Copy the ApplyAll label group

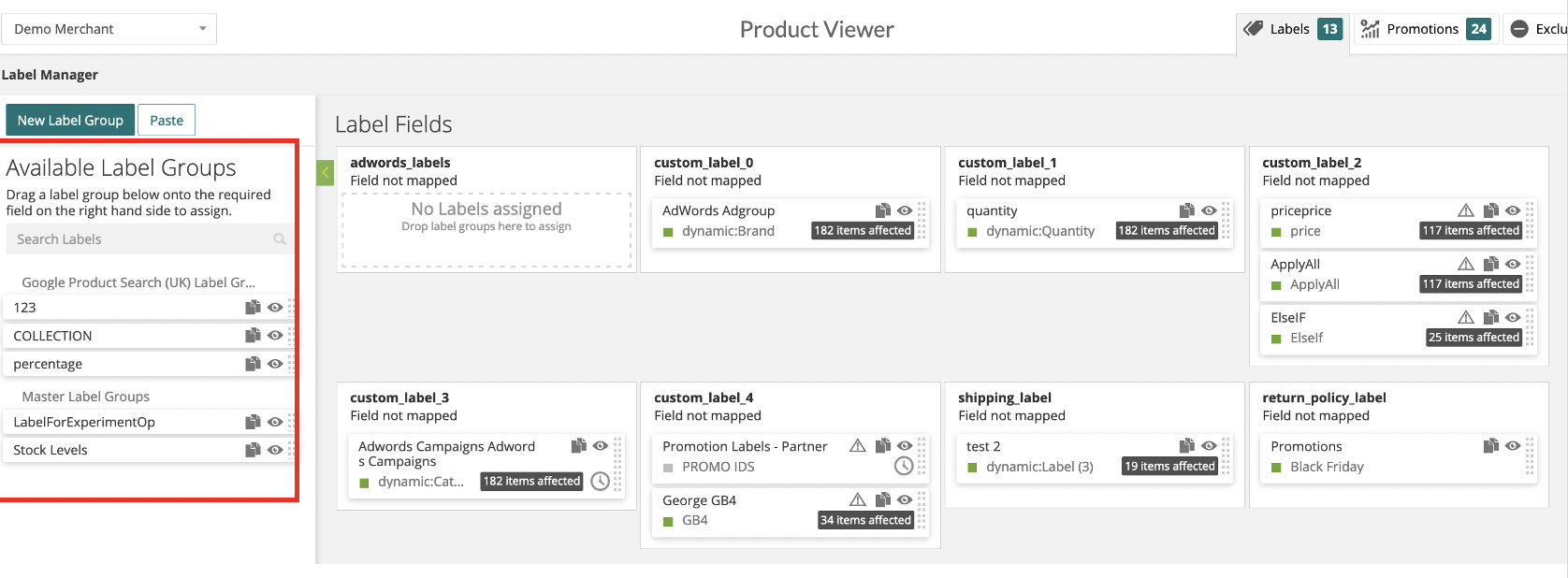[x=1490, y=264]
